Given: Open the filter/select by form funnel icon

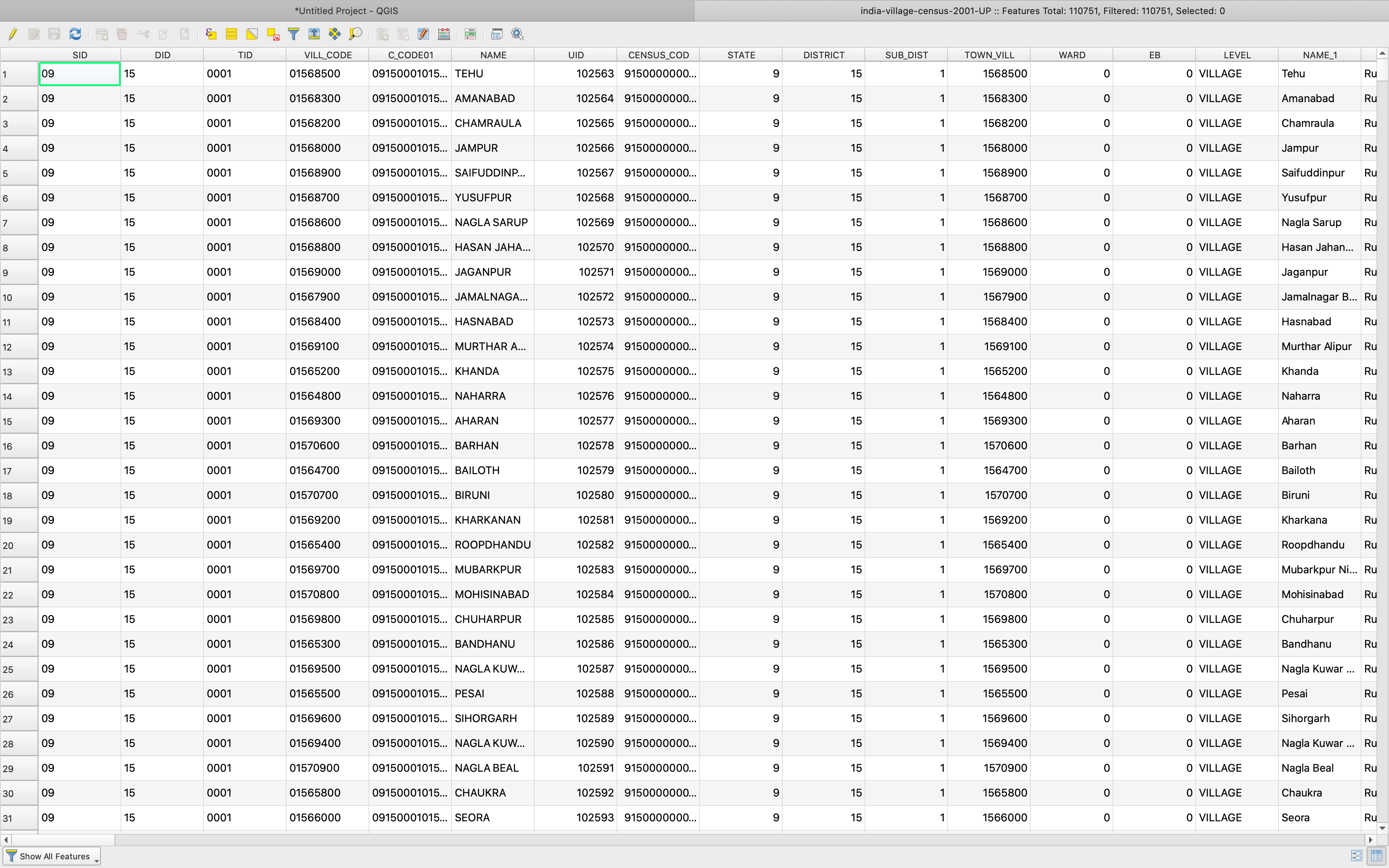Looking at the screenshot, I should coord(293,34).
